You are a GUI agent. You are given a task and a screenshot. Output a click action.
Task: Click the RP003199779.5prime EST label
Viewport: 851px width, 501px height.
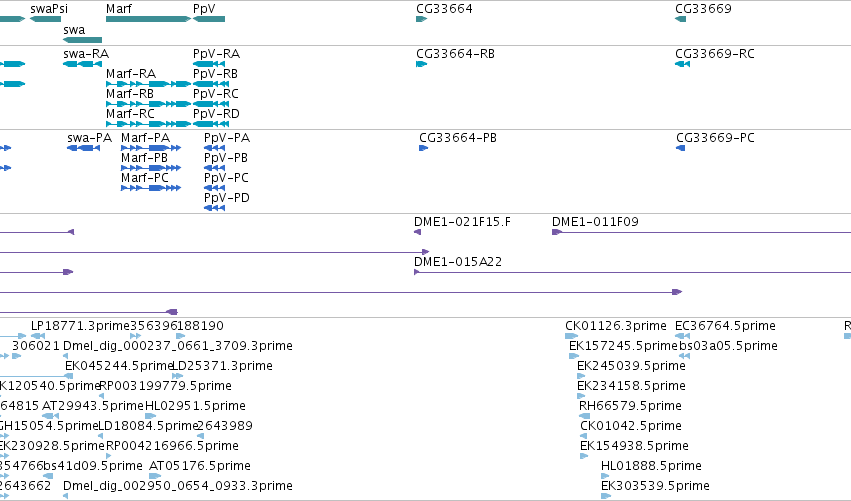165,386
